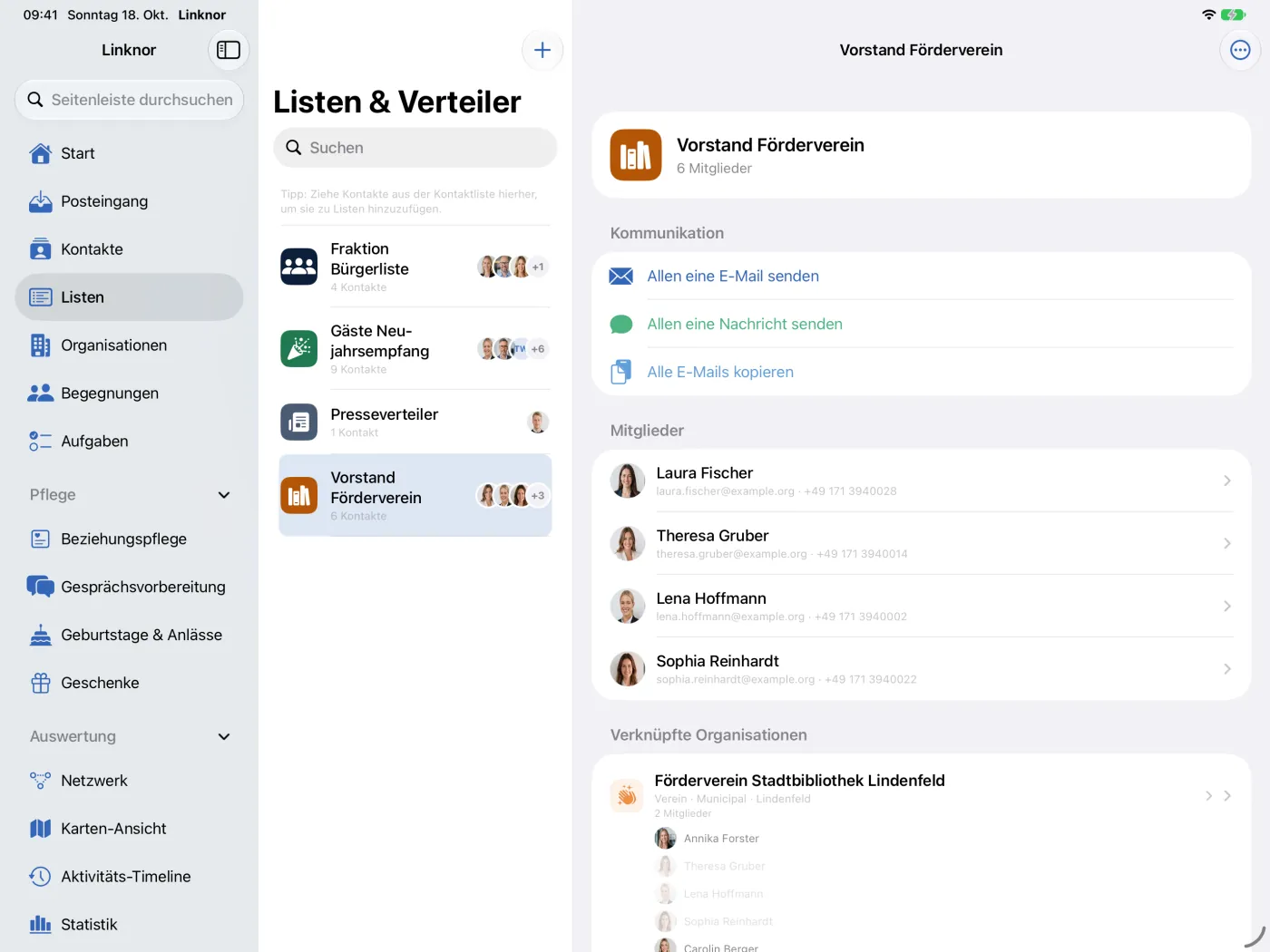Click Lena Hoffmann's avatar photo
This screenshot has width=1270, height=952.
[x=627, y=607]
